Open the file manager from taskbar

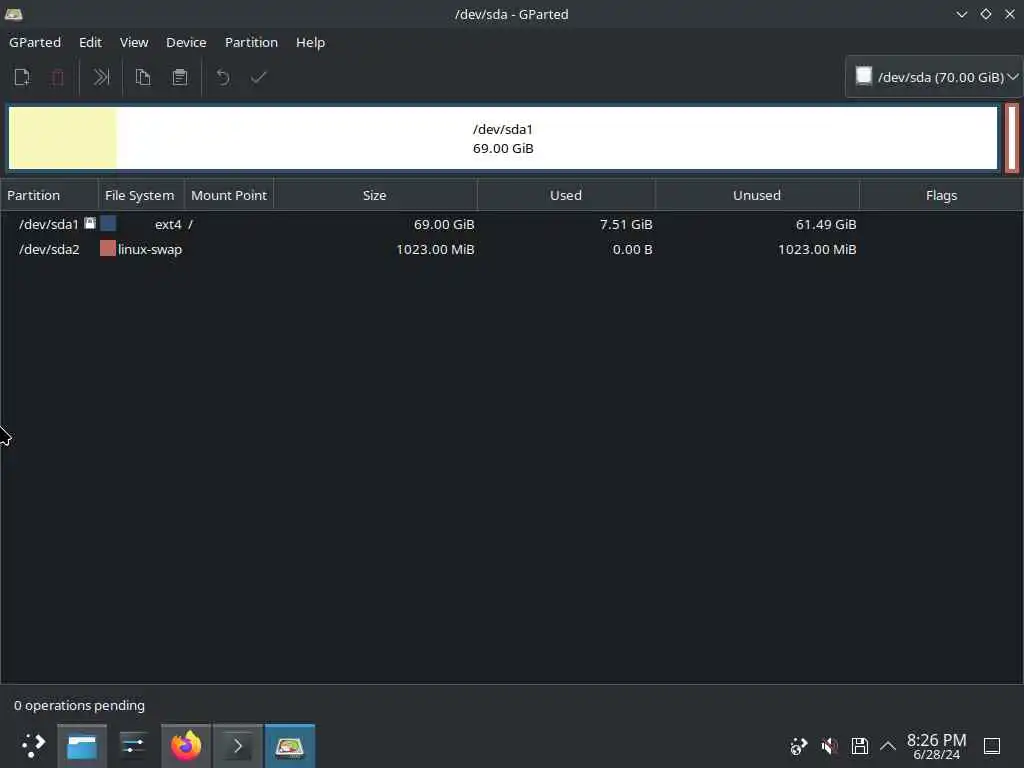82,746
